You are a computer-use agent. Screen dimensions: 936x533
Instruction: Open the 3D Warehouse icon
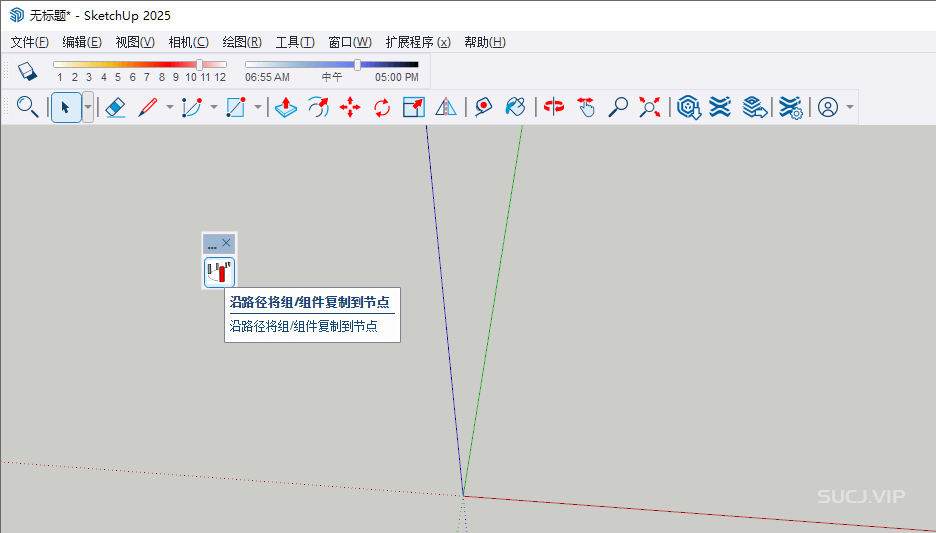pyautogui.click(x=689, y=107)
